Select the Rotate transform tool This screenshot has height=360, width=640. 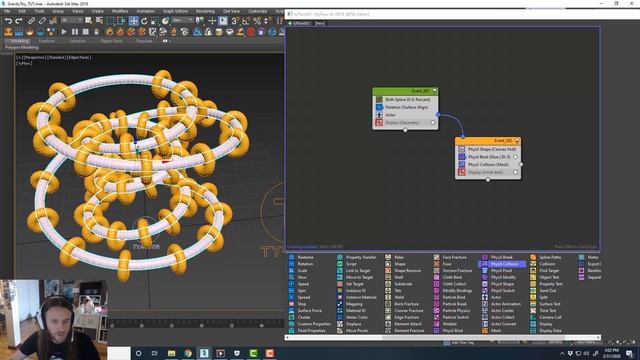coord(144,21)
